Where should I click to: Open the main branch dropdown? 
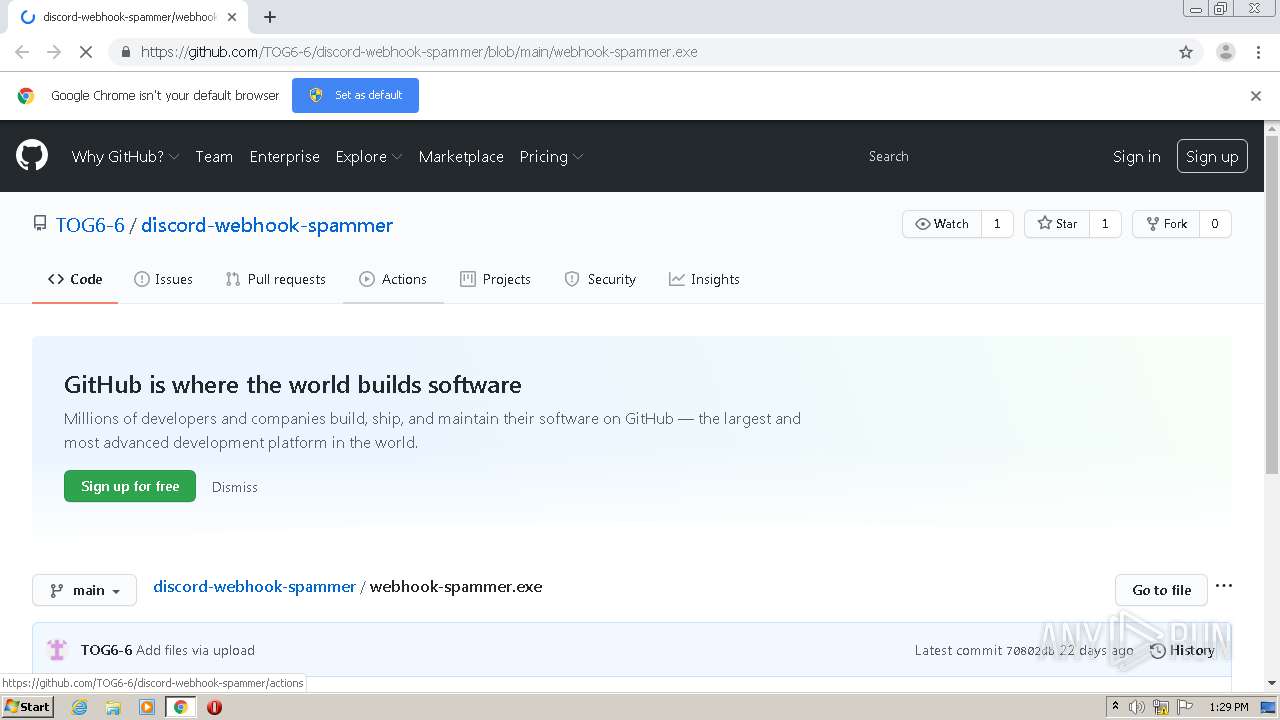click(84, 590)
